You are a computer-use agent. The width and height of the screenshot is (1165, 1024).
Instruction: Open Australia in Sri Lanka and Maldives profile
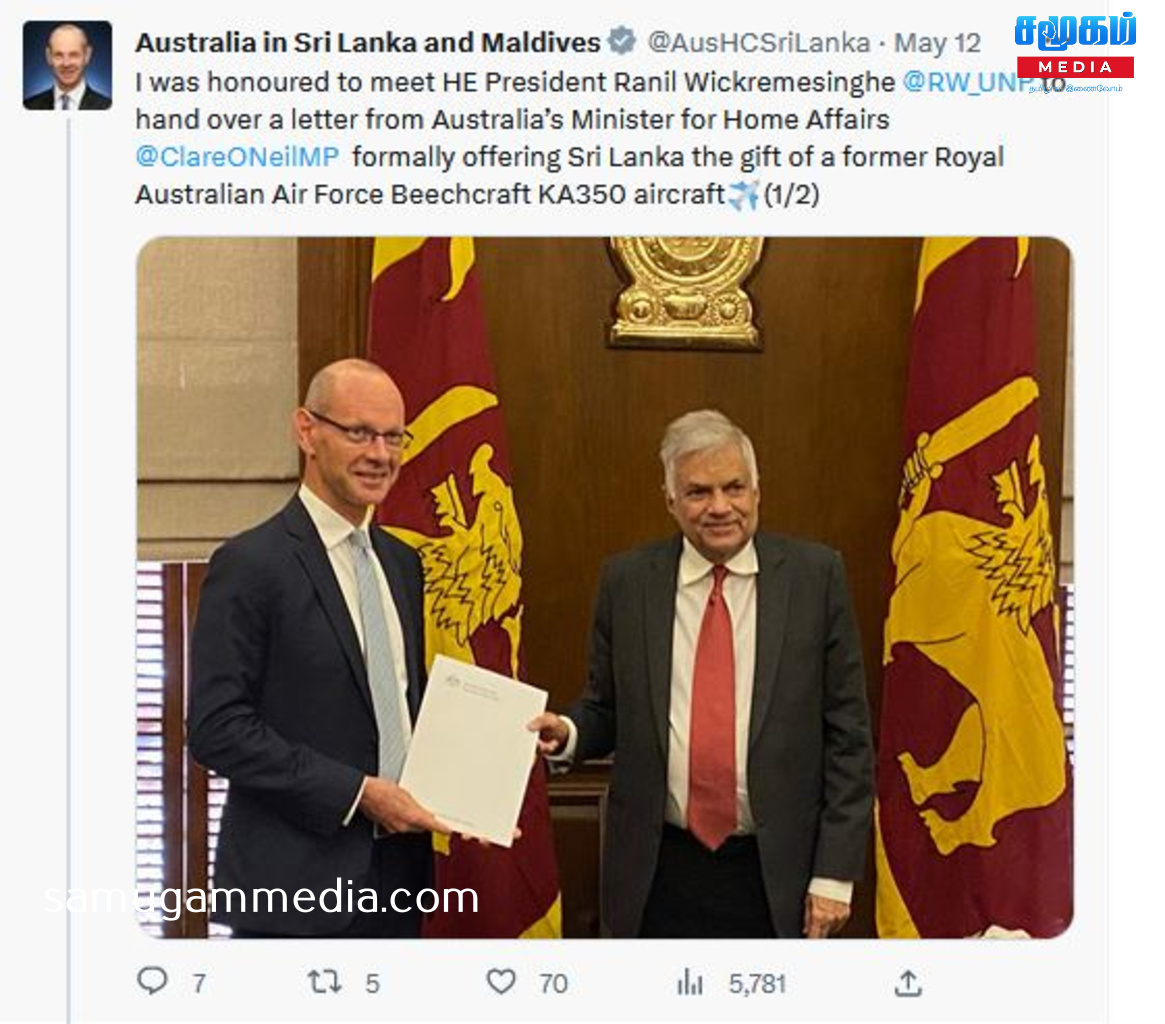point(368,42)
